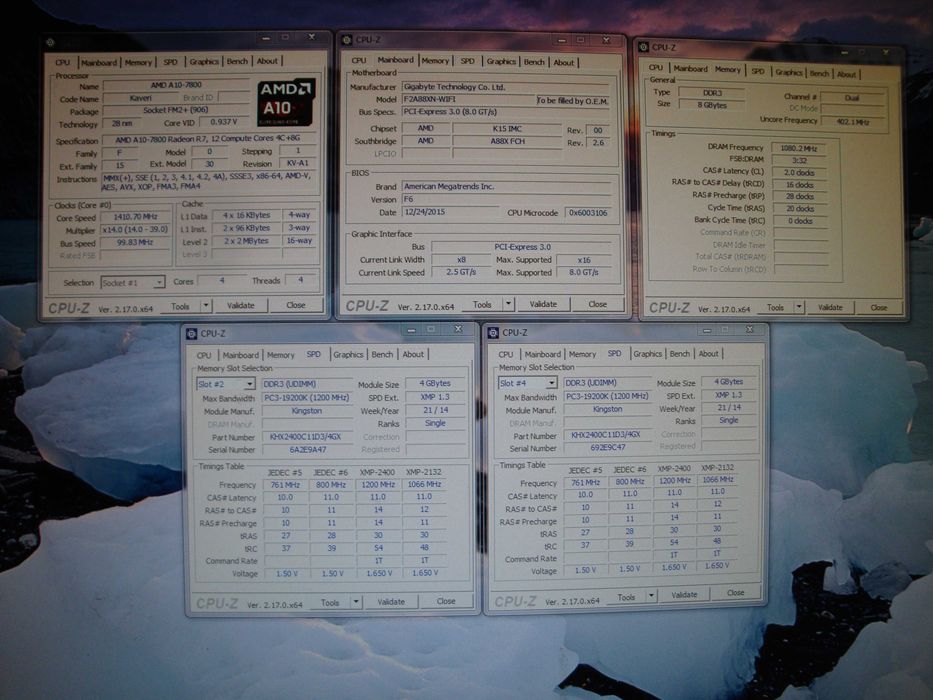Select Graphics tab in Slot #2 window
Viewport: 933px width, 700px height.
pyautogui.click(x=348, y=354)
